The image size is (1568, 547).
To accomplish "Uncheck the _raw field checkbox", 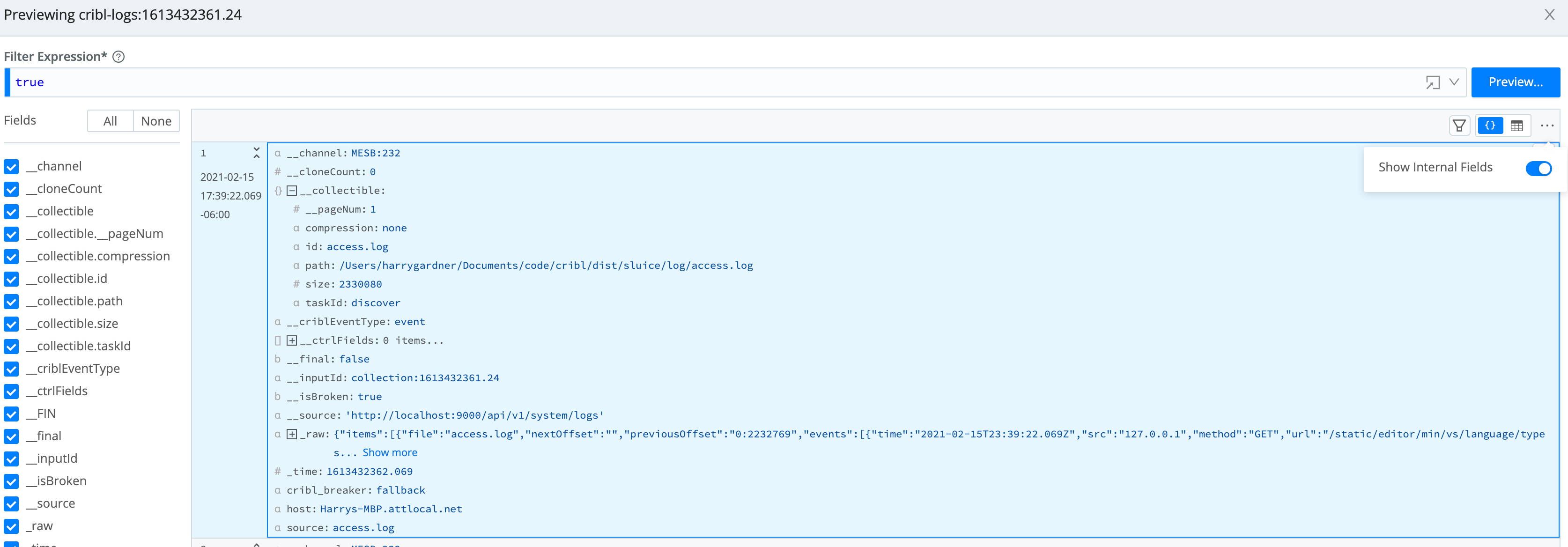I will (11, 527).
